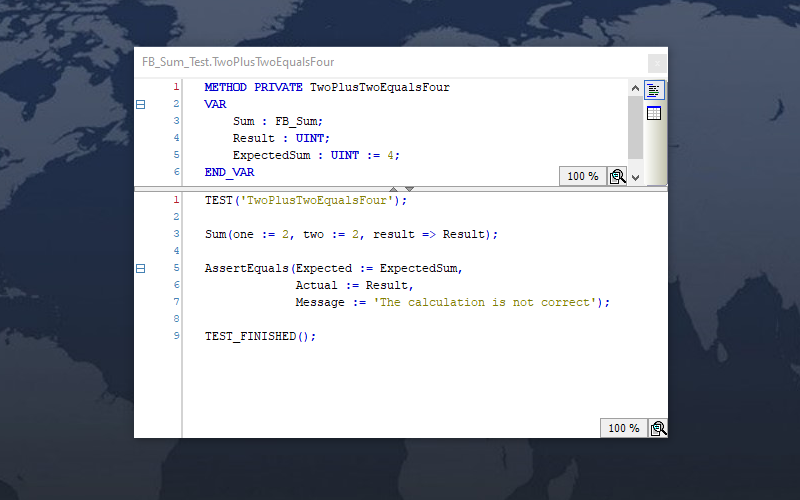Click declaration scrollbar up arrow
The height and width of the screenshot is (500, 800).
tap(635, 87)
